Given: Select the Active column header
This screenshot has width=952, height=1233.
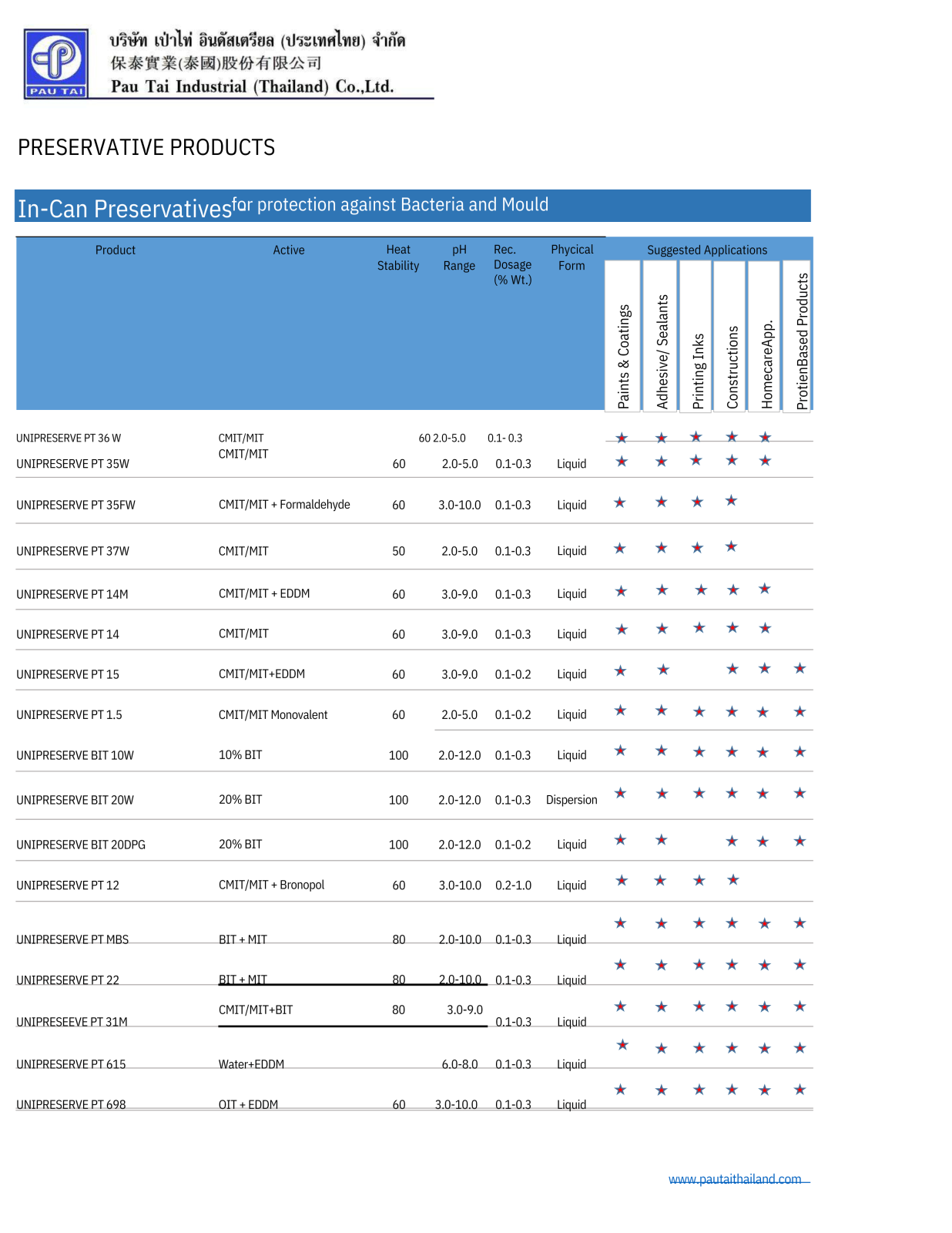Looking at the screenshot, I should pos(289,250).
